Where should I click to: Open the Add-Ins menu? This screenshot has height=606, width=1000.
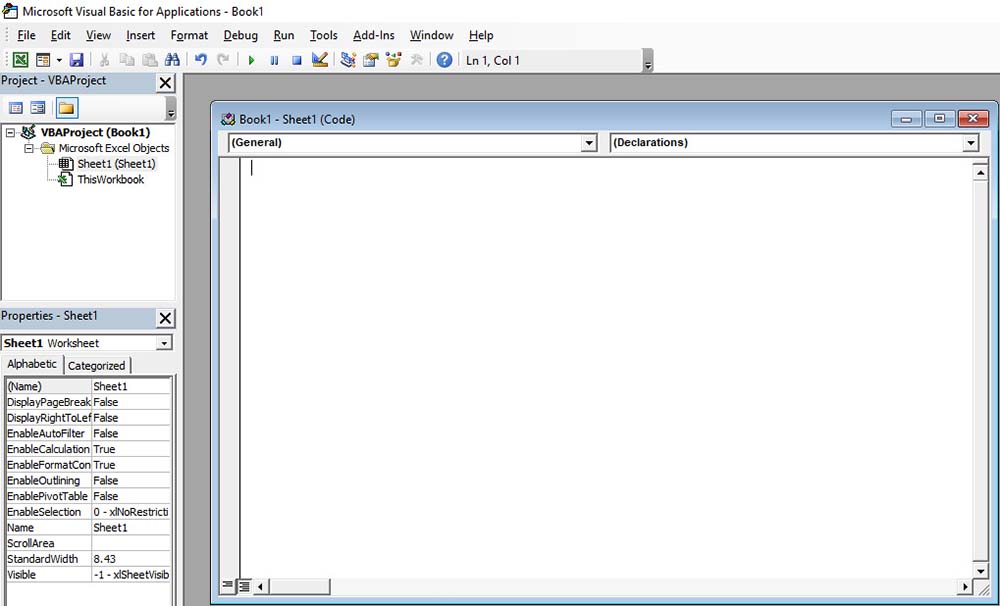point(374,35)
